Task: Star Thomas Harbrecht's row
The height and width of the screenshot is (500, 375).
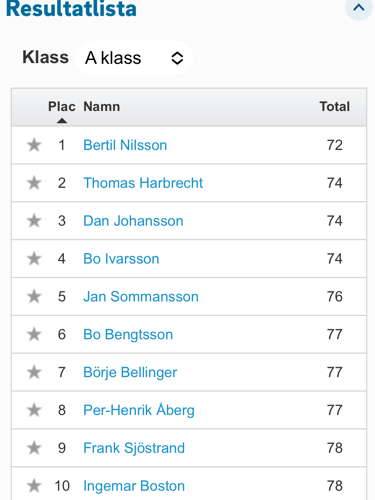Action: click(x=34, y=183)
